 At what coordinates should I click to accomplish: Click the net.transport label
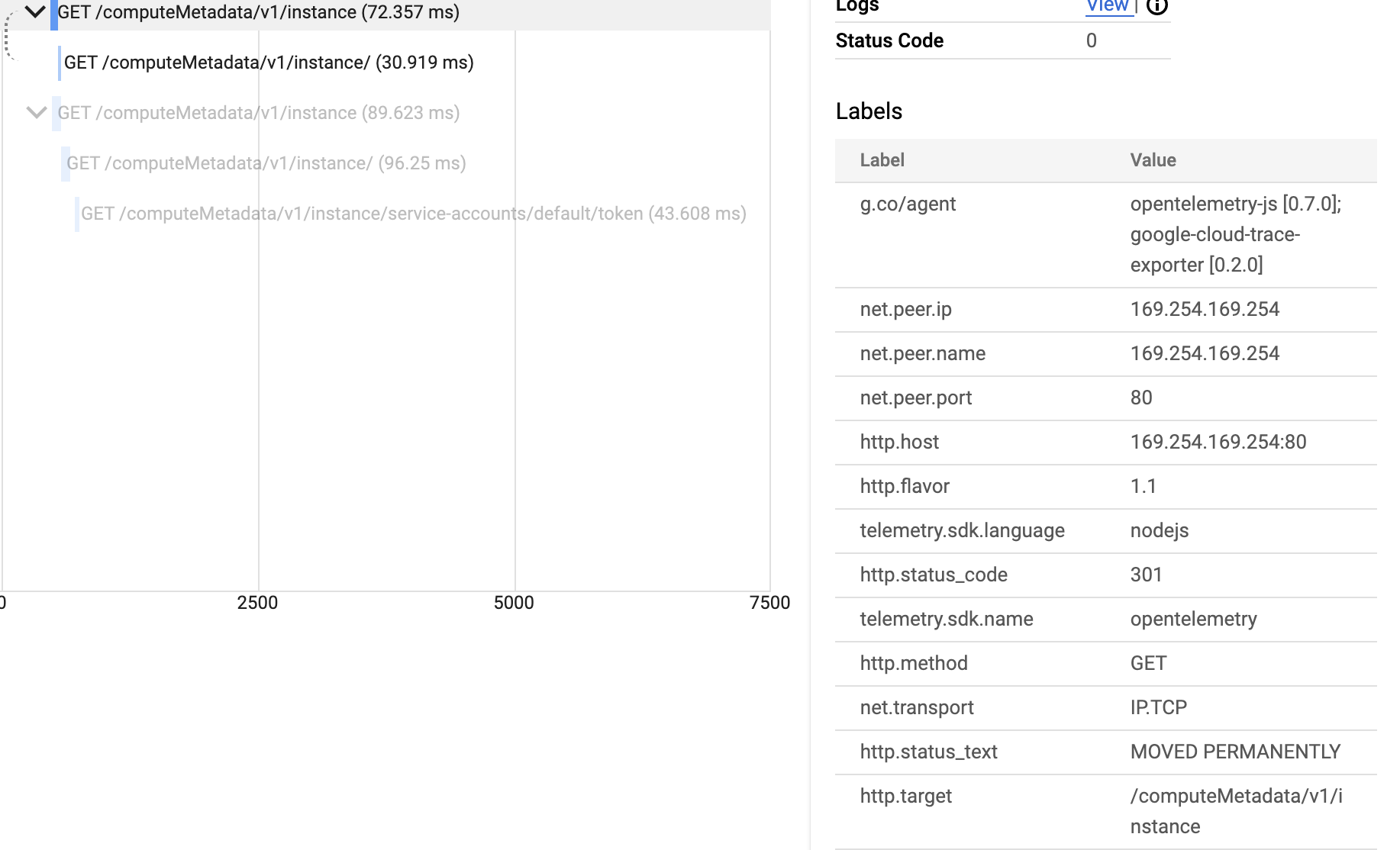pos(917,707)
